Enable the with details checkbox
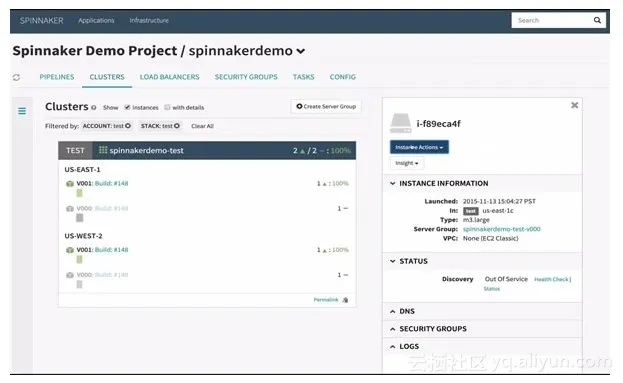This screenshot has width=623, height=383. pyautogui.click(x=167, y=107)
